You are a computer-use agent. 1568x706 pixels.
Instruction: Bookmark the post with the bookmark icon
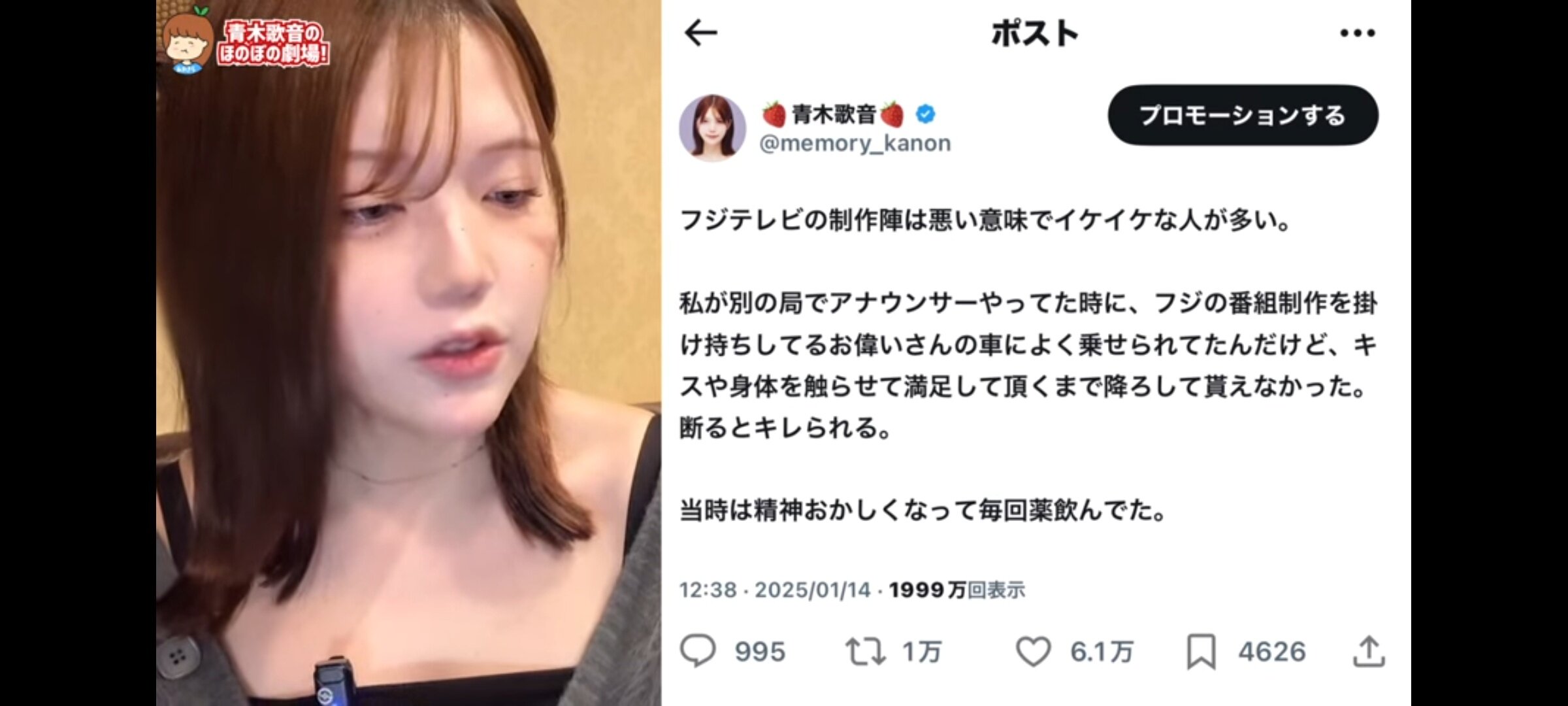coord(1201,652)
